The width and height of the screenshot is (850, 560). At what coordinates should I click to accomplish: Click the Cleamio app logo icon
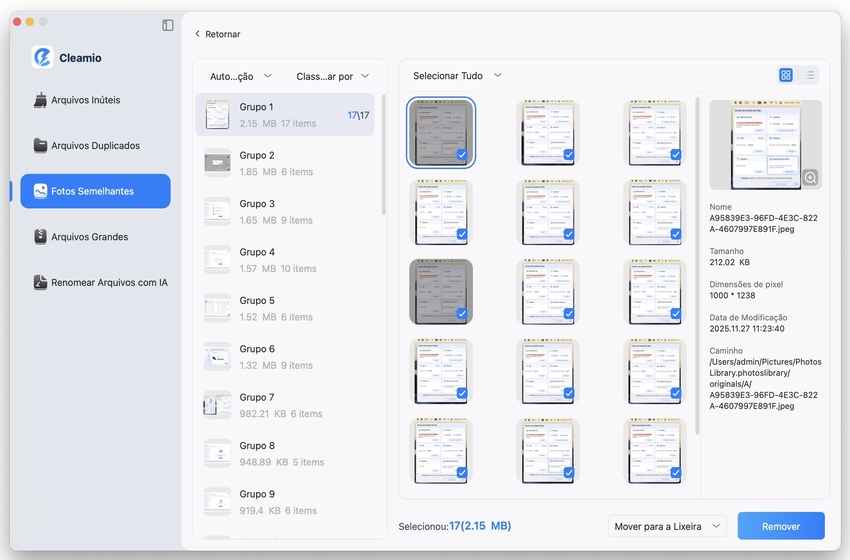[x=42, y=57]
